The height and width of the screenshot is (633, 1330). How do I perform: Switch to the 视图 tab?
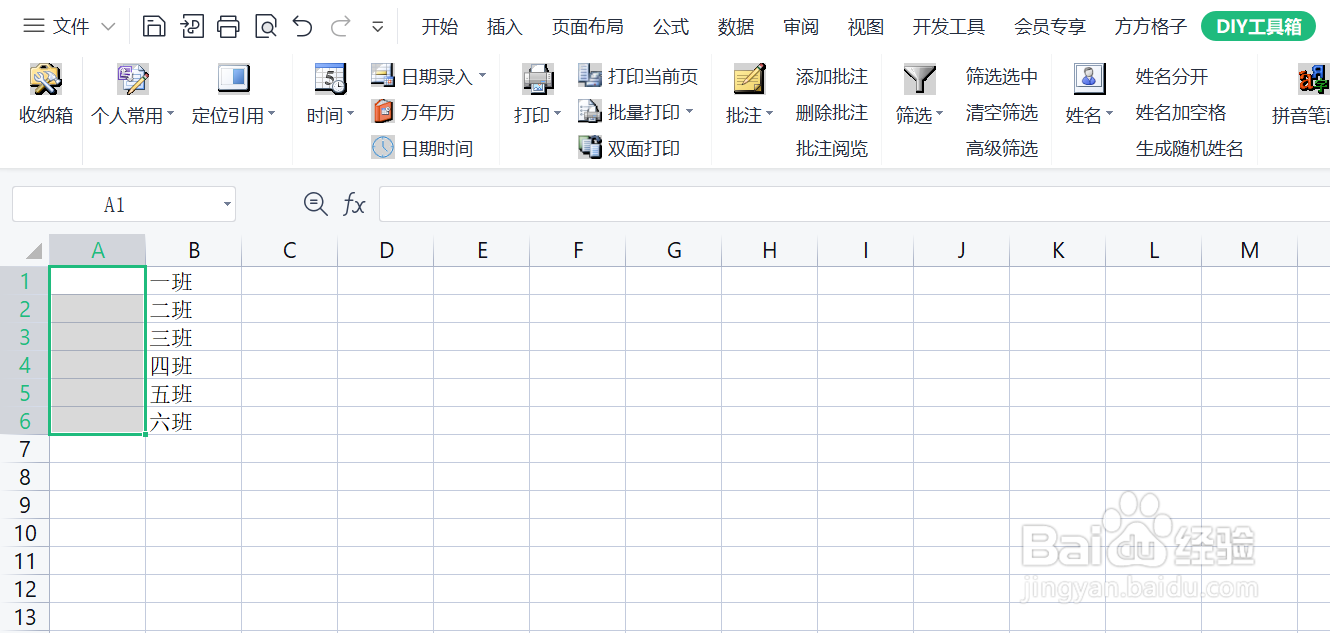click(866, 27)
